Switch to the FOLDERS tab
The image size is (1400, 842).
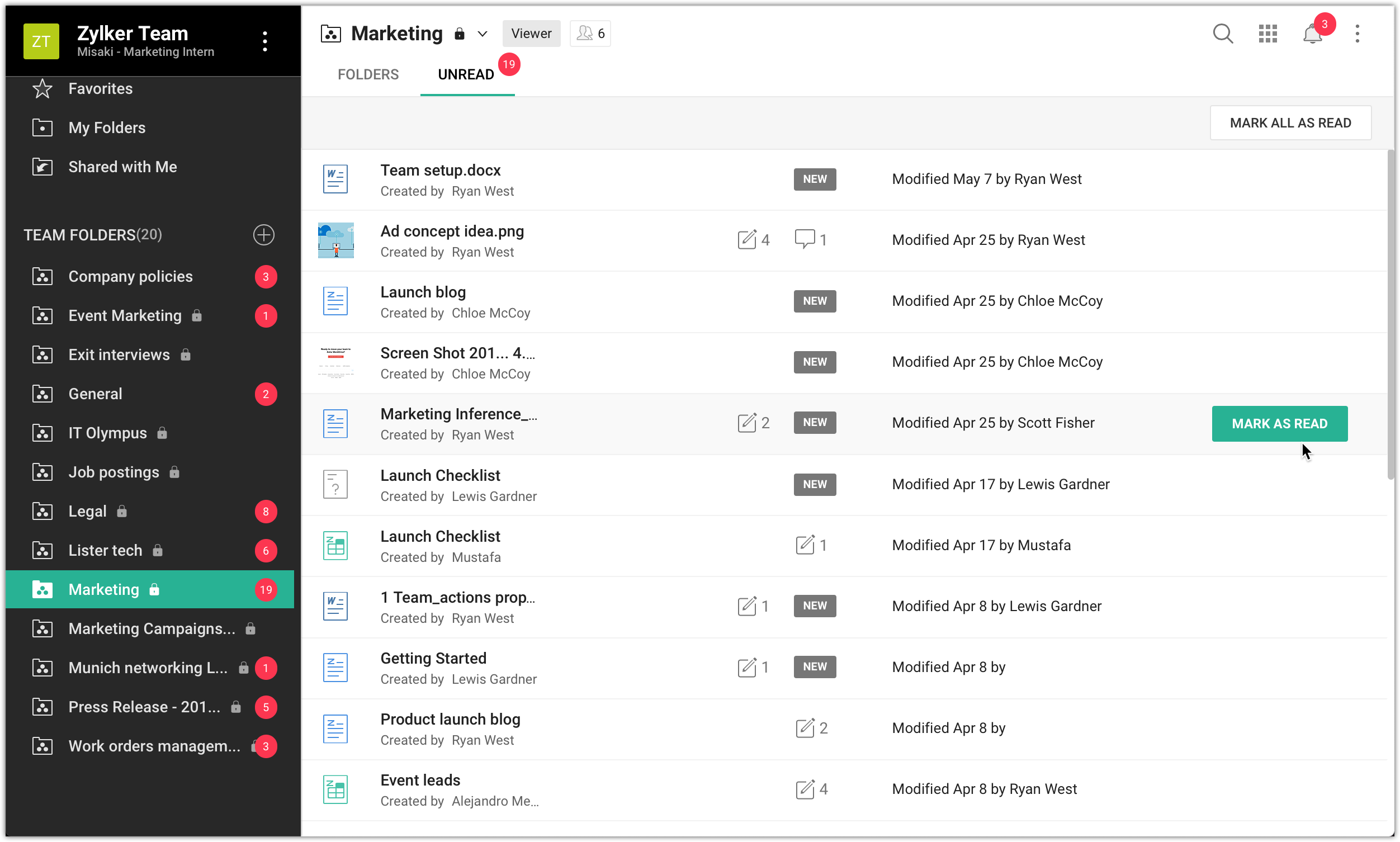click(x=368, y=74)
